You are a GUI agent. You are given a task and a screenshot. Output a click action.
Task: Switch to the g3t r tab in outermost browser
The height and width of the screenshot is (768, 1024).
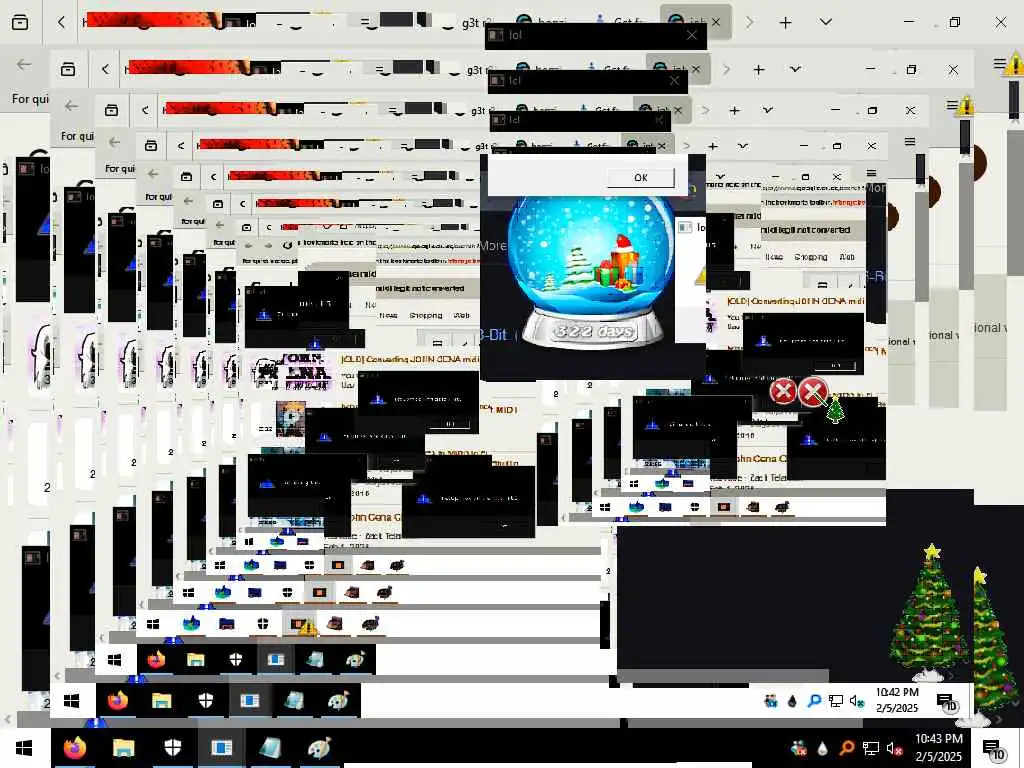click(x=477, y=23)
